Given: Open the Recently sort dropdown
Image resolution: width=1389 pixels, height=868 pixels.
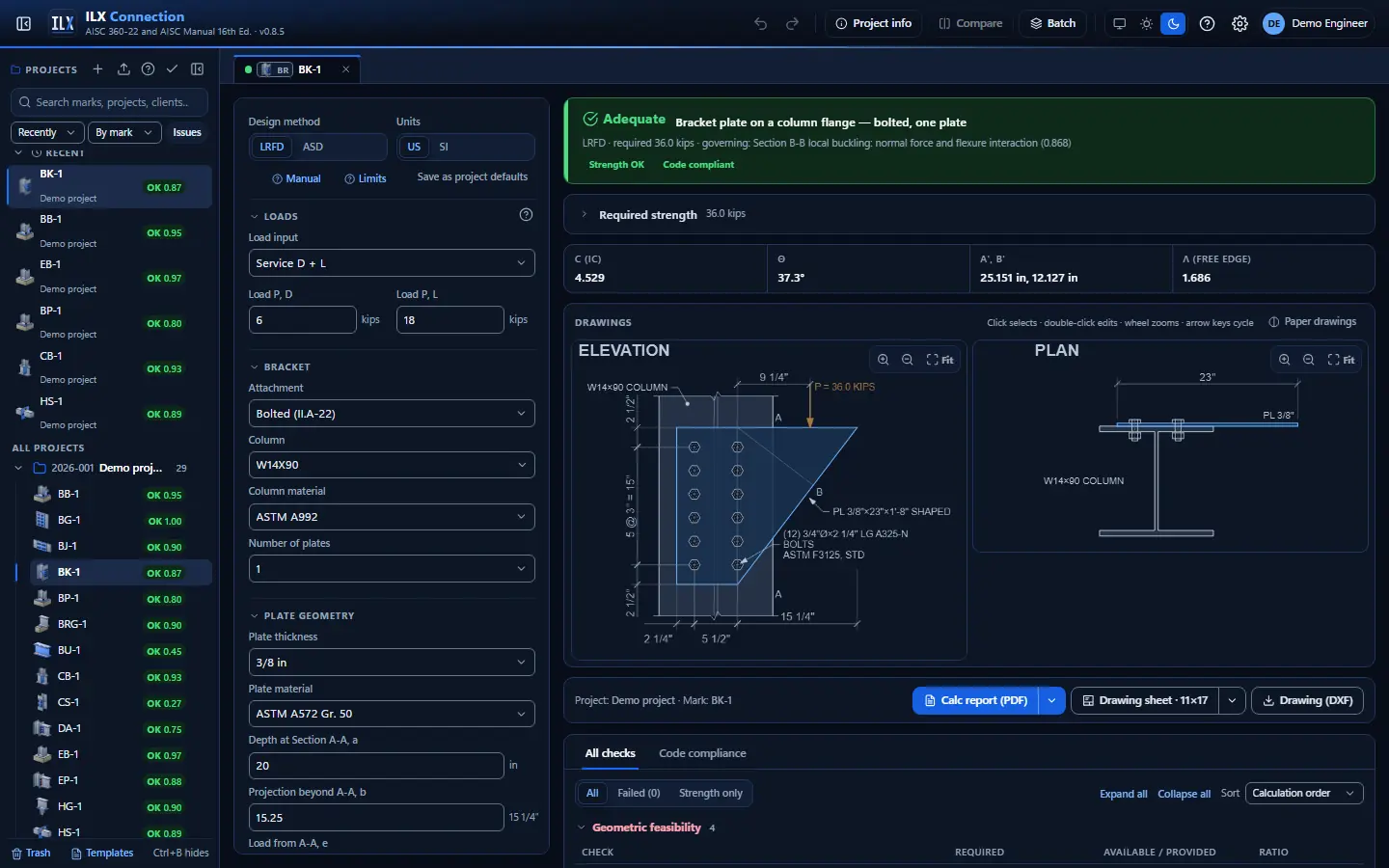Looking at the screenshot, I should pyautogui.click(x=45, y=132).
